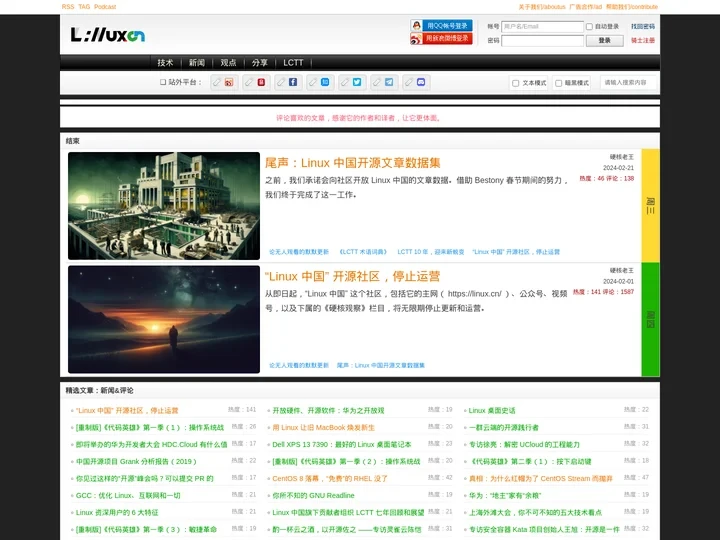Open list item CentOS 8 落幕 article
Viewport: 720px width, 540px height.
(330, 478)
